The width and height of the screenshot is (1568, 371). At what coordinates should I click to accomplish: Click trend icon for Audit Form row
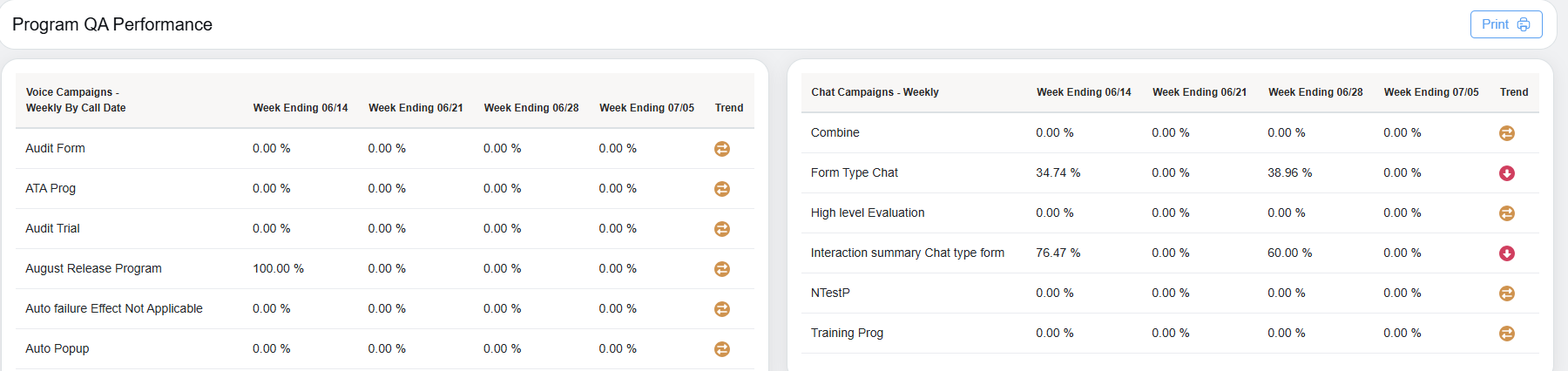(x=722, y=149)
